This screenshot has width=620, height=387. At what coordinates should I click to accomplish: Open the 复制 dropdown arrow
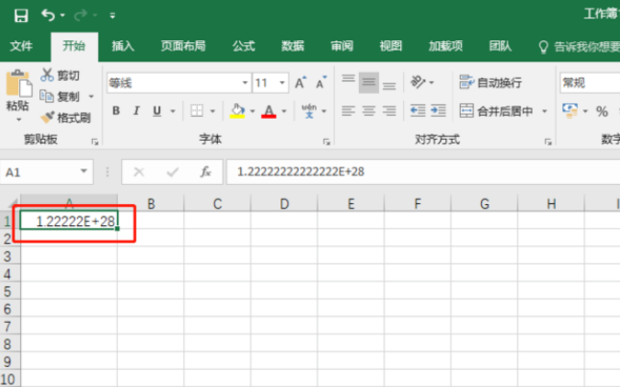[91, 96]
